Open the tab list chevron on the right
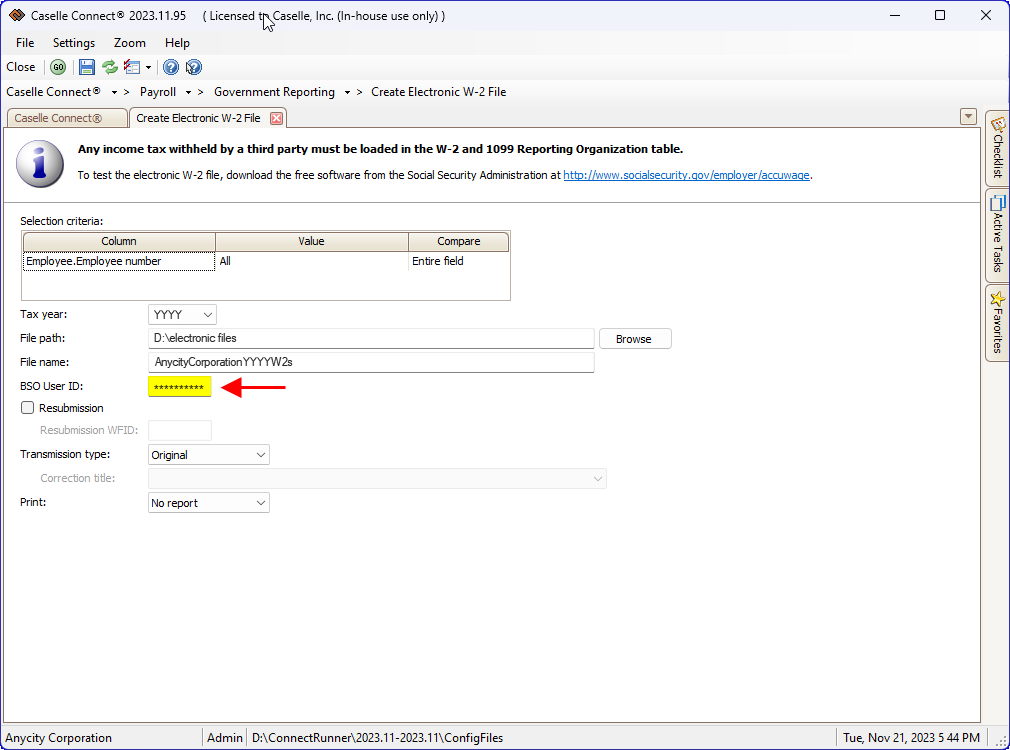Screen dimensions: 1010x750 pyautogui.click(x=968, y=116)
